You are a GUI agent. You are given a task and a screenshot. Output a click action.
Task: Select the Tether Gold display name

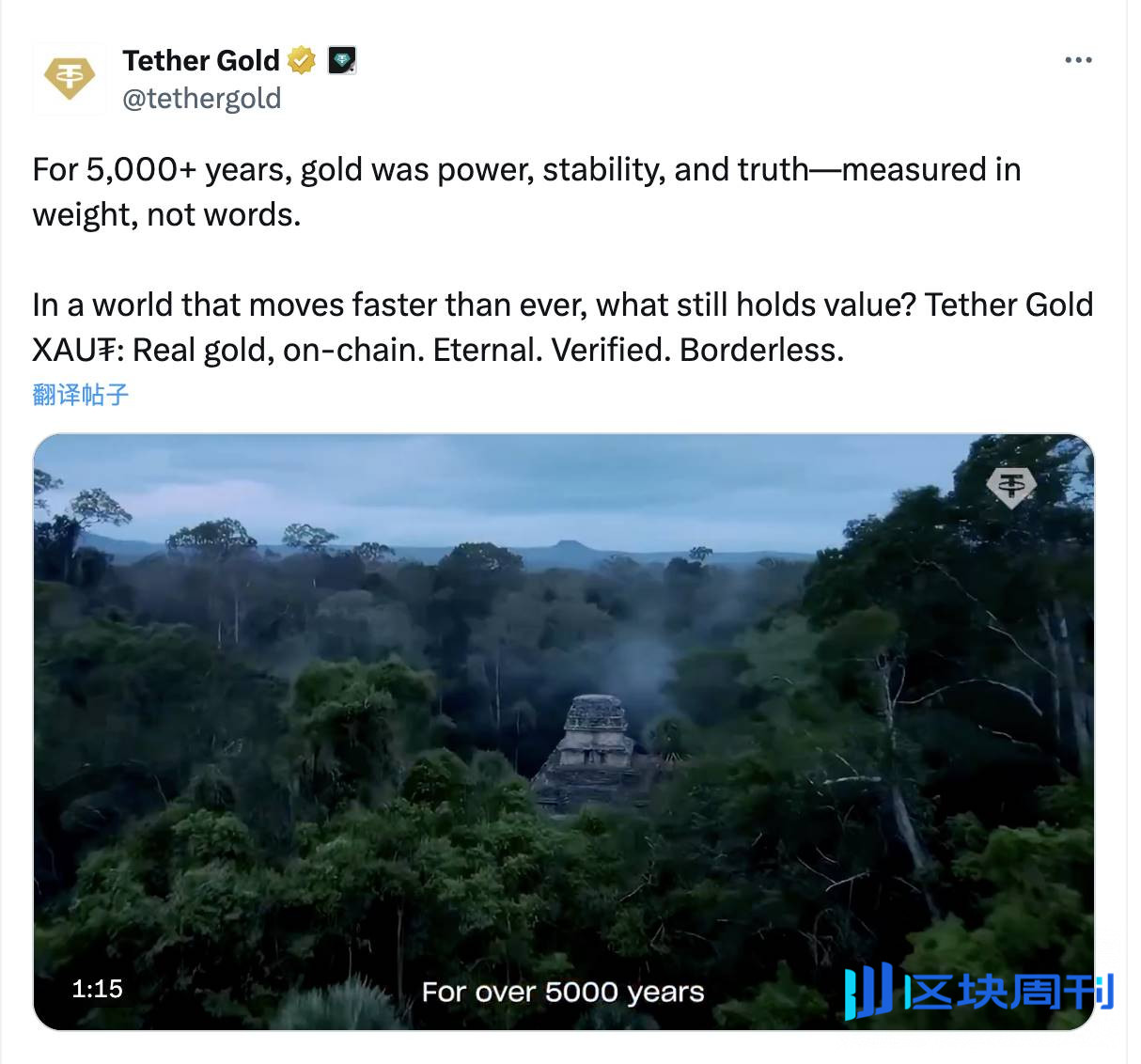(201, 59)
